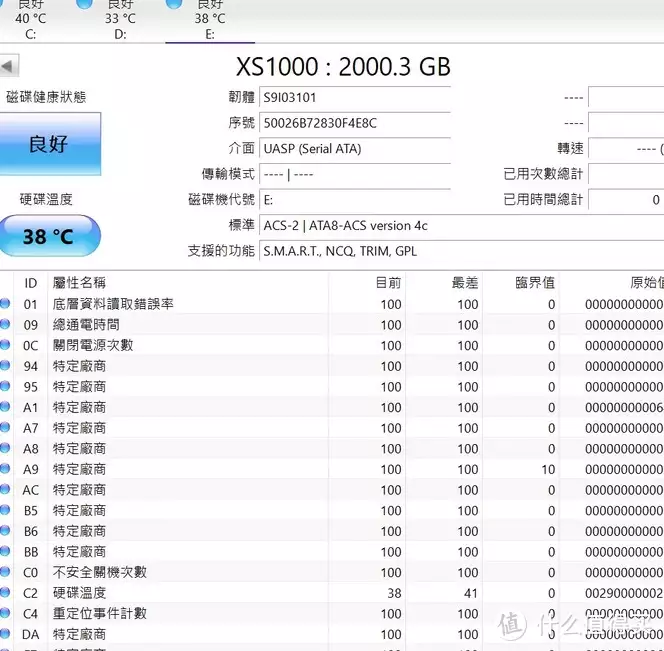Image resolution: width=664 pixels, height=651 pixels.
Task: Click the 轉速 rotation rate field
Action: pos(626,149)
